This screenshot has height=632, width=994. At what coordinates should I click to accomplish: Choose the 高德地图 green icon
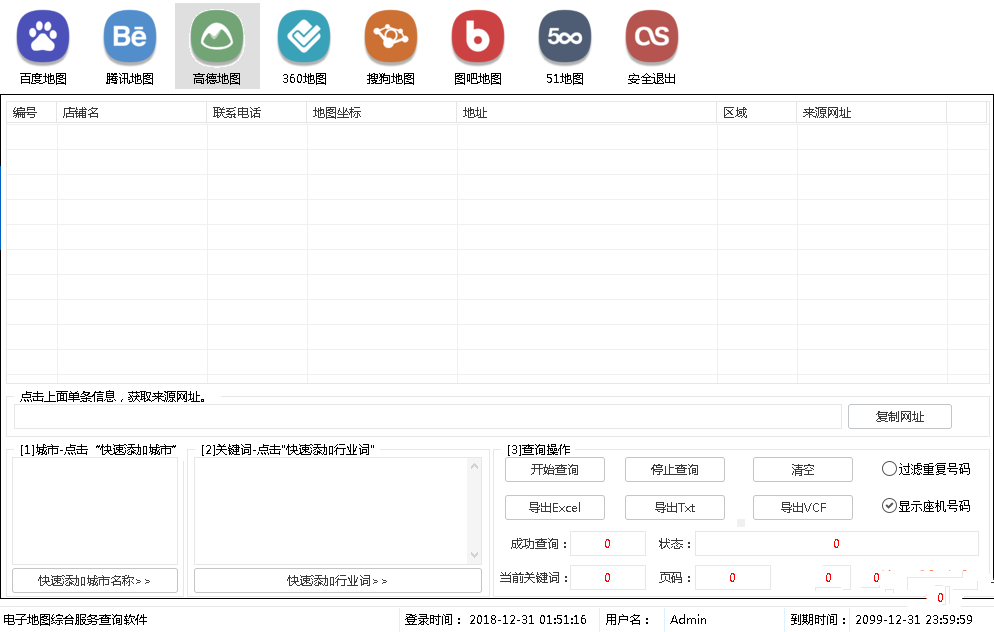(x=217, y=37)
